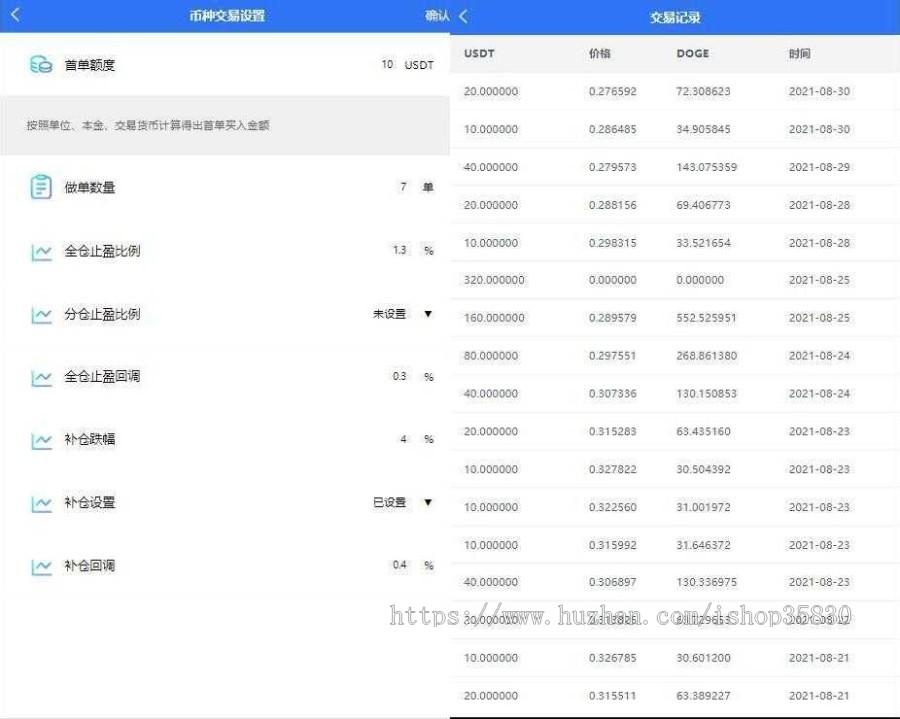This screenshot has width=900, height=719.
Task: Click the USDT column header
Action: coord(479,53)
